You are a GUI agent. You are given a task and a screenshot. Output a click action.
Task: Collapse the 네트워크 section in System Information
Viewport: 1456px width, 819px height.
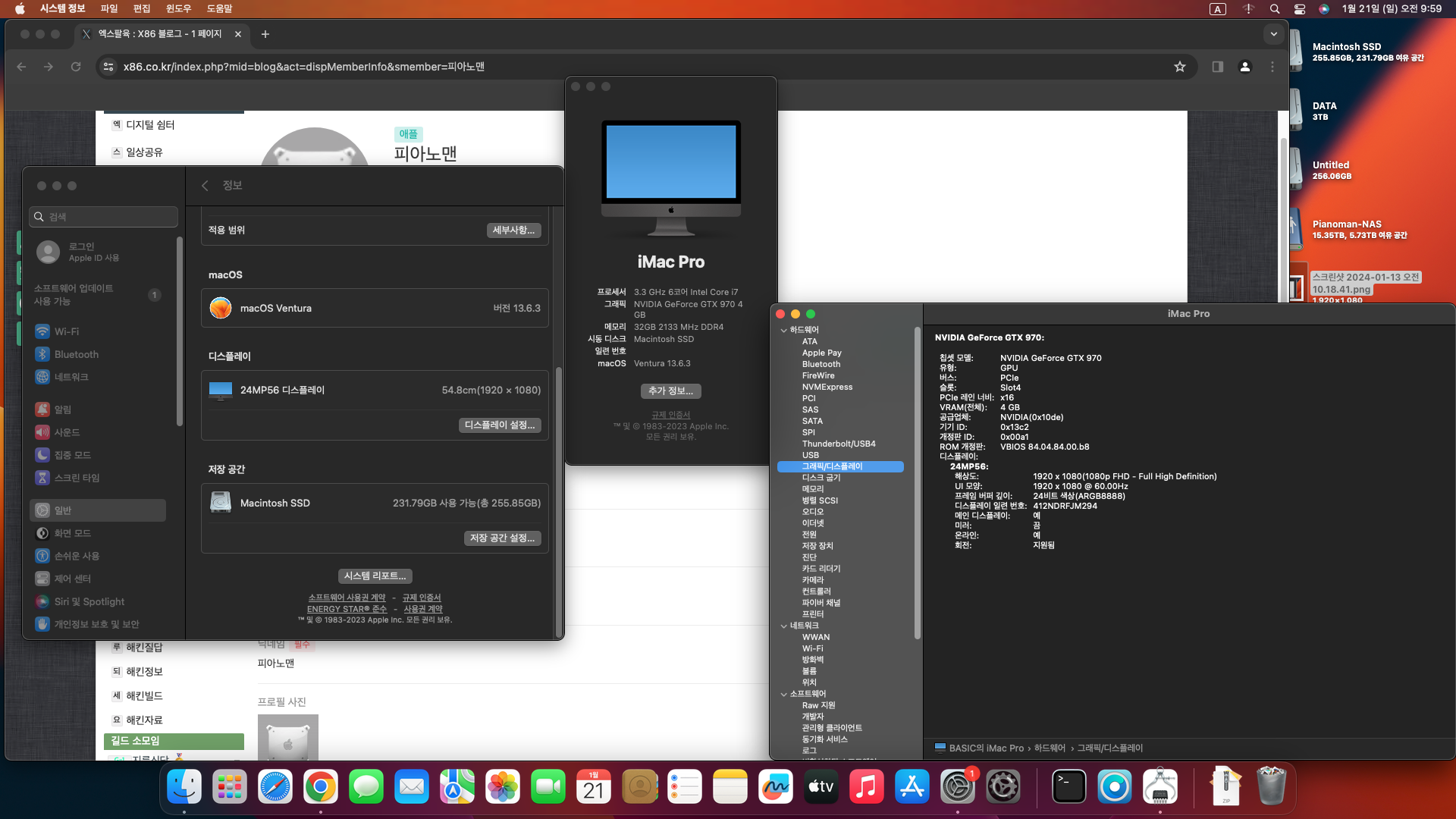click(x=783, y=626)
